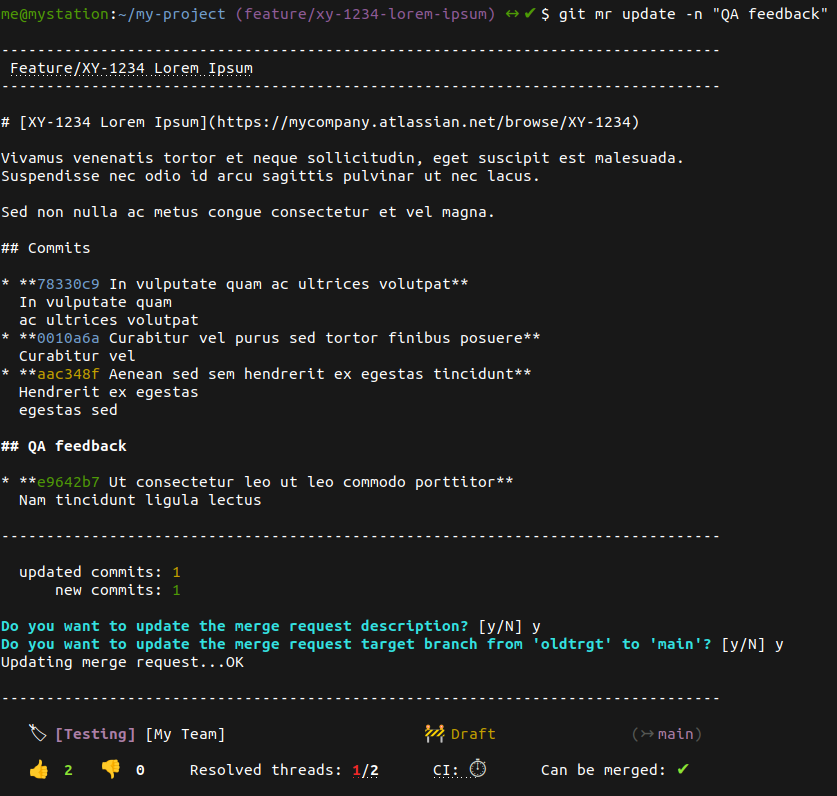Image resolution: width=837 pixels, height=796 pixels.
Task: Click the updated commits: 1 line
Action: pyautogui.click(x=100, y=572)
